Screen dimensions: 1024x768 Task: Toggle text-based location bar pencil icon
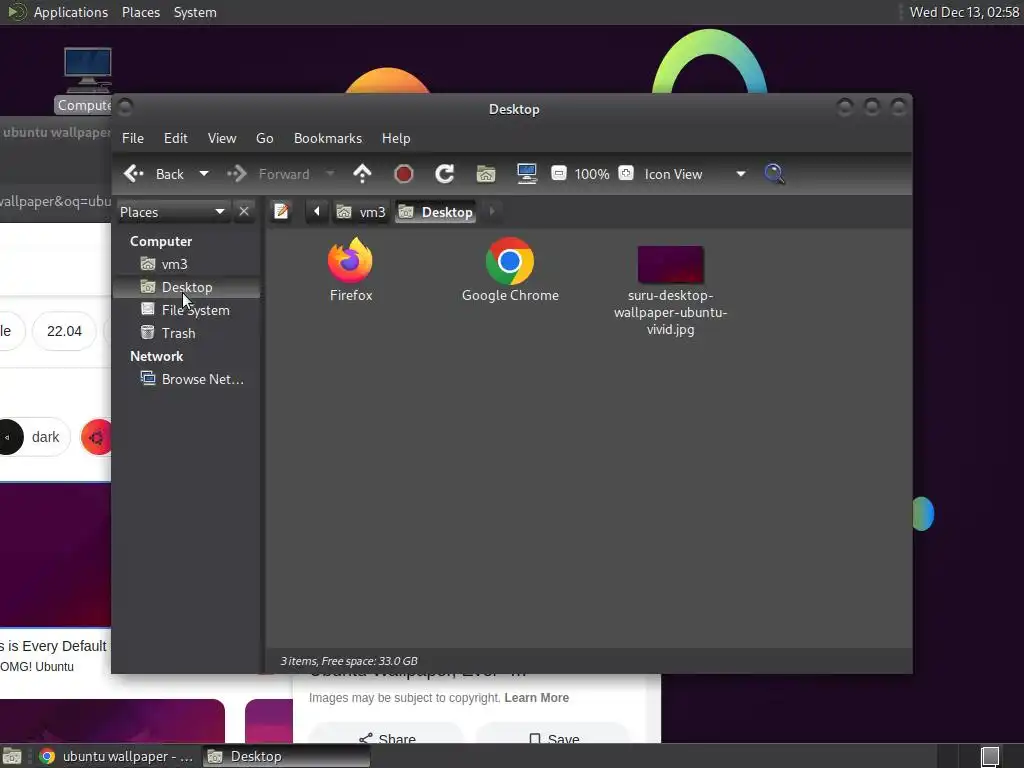tap(281, 212)
